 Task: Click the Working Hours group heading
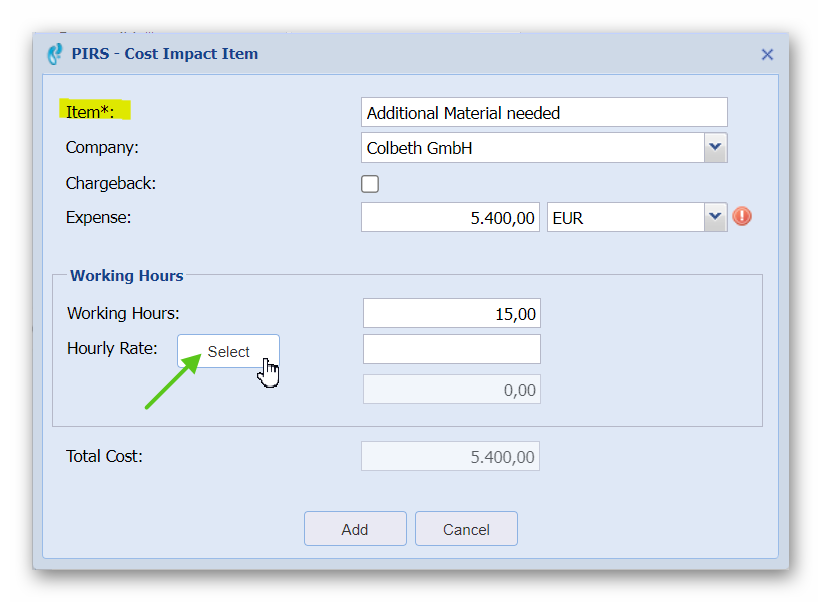pyautogui.click(x=127, y=275)
